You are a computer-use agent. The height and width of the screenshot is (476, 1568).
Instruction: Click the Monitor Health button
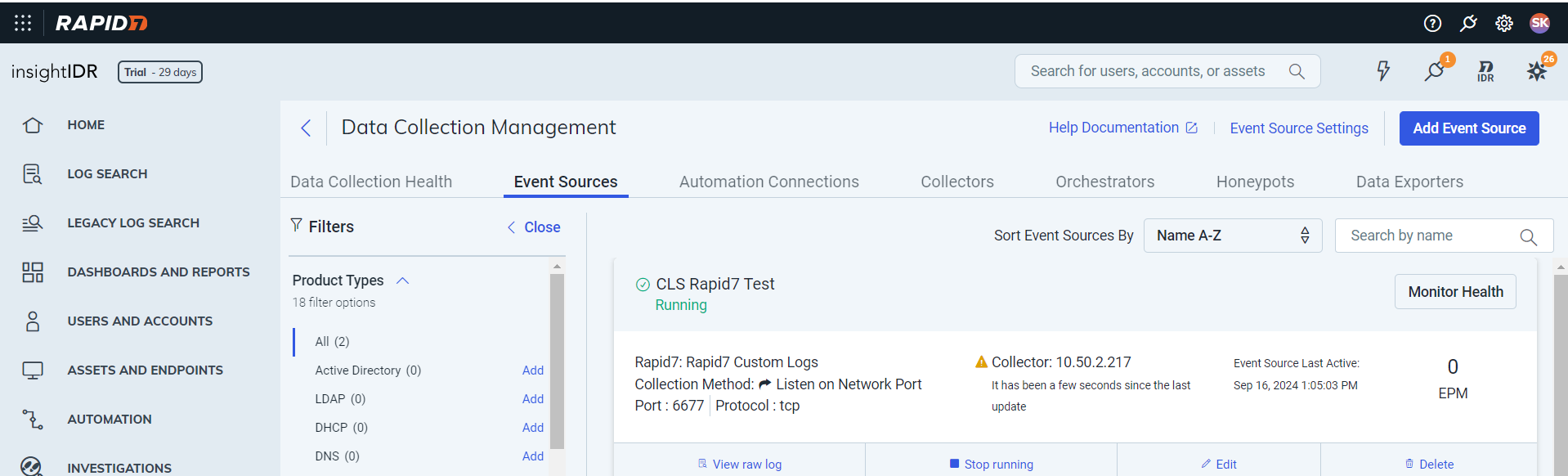[1455, 292]
